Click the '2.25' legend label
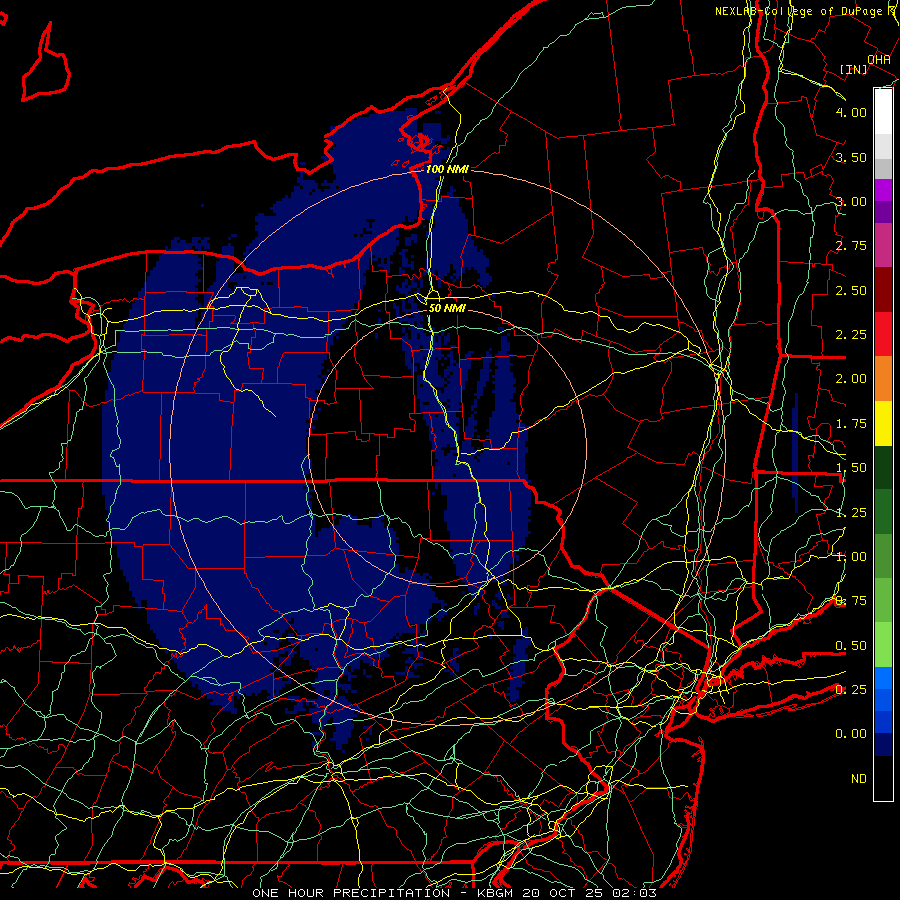900x900 pixels. tap(851, 335)
